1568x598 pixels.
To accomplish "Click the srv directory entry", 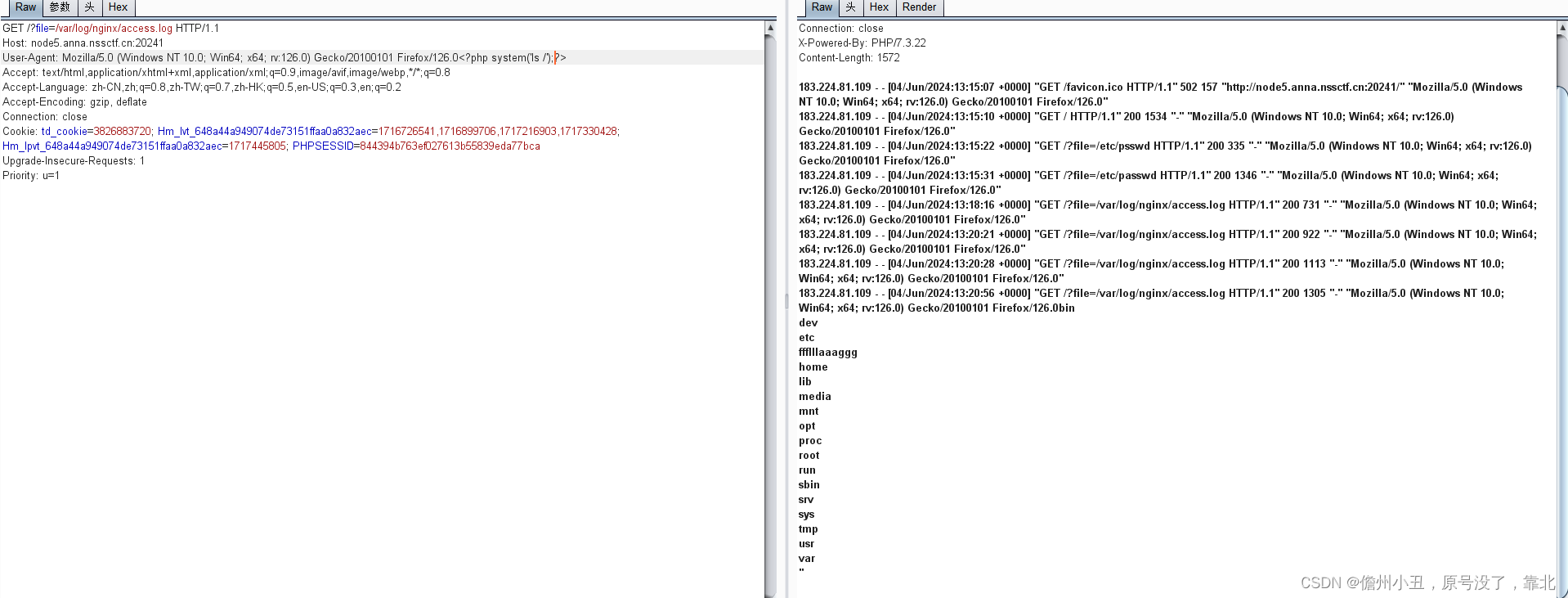I will (806, 499).
